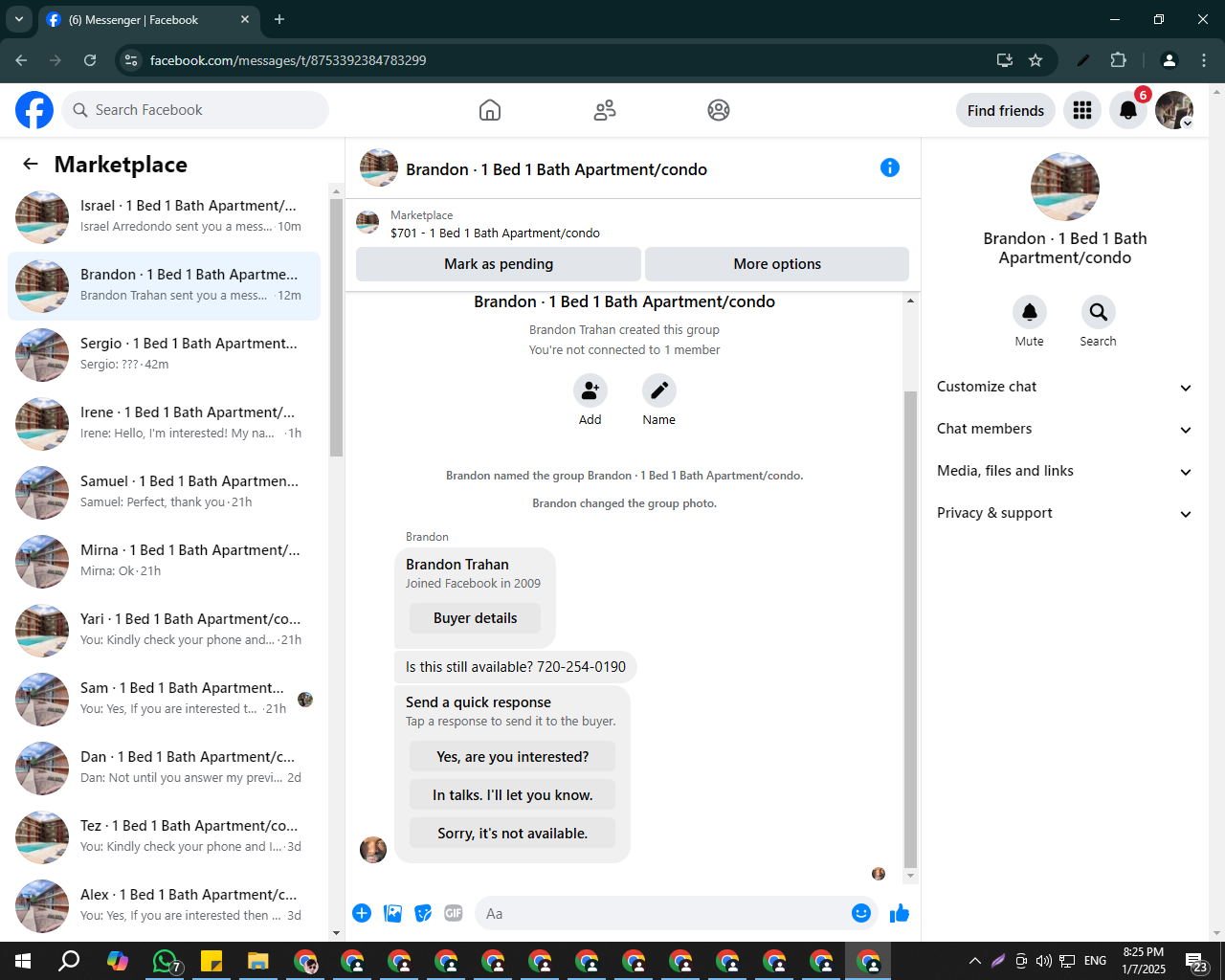This screenshot has width=1225, height=980.
Task: Expand Media, files and links section
Action: tap(1065, 471)
